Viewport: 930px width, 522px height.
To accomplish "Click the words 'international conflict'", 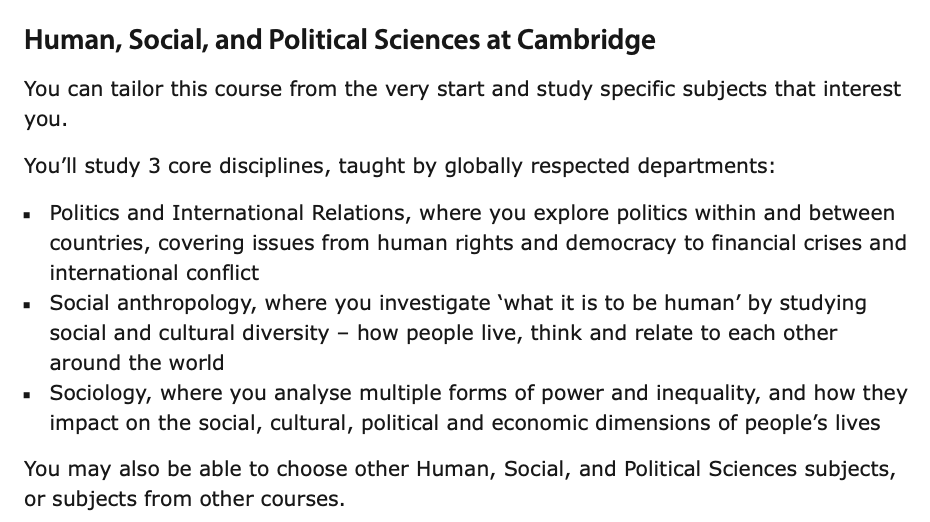I will pos(154,272).
